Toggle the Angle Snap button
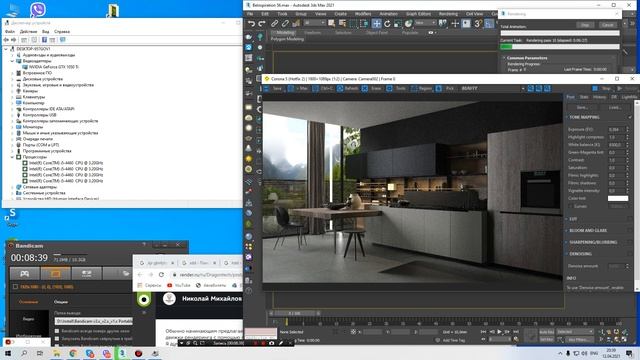The image size is (640, 360). [x=489, y=24]
